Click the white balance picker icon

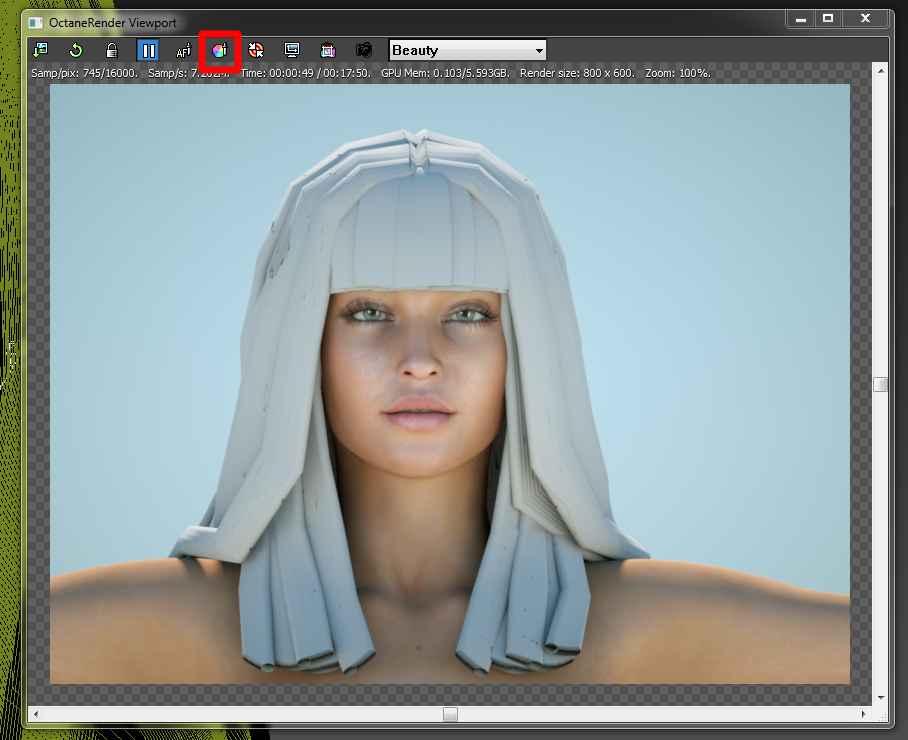pos(255,50)
